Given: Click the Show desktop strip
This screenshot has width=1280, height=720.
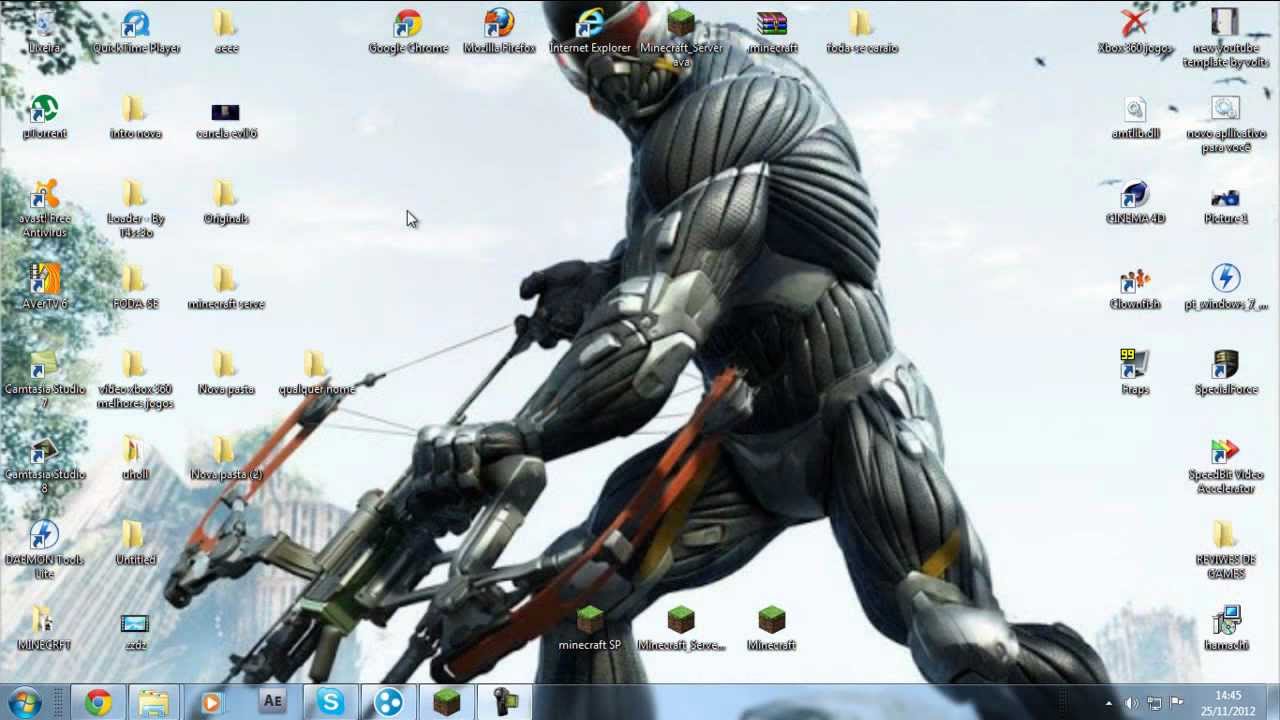Looking at the screenshot, I should (1273, 702).
